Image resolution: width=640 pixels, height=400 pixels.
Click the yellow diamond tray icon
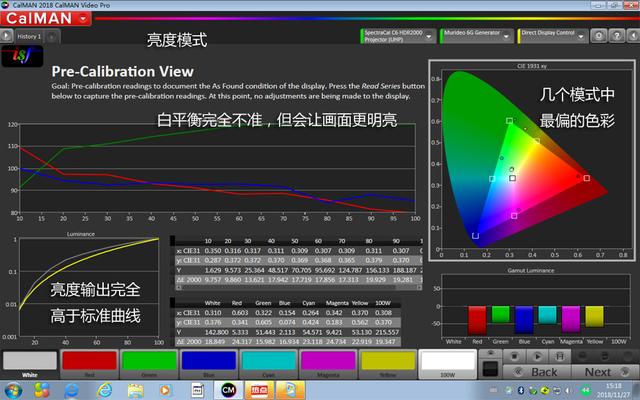tap(545, 391)
